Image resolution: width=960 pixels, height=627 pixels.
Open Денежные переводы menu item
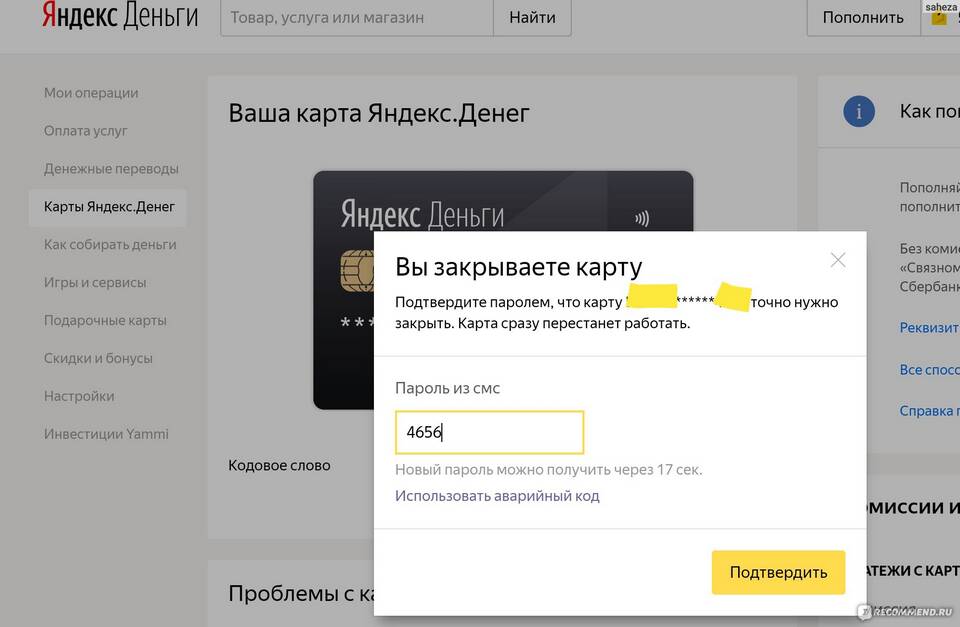click(111, 168)
